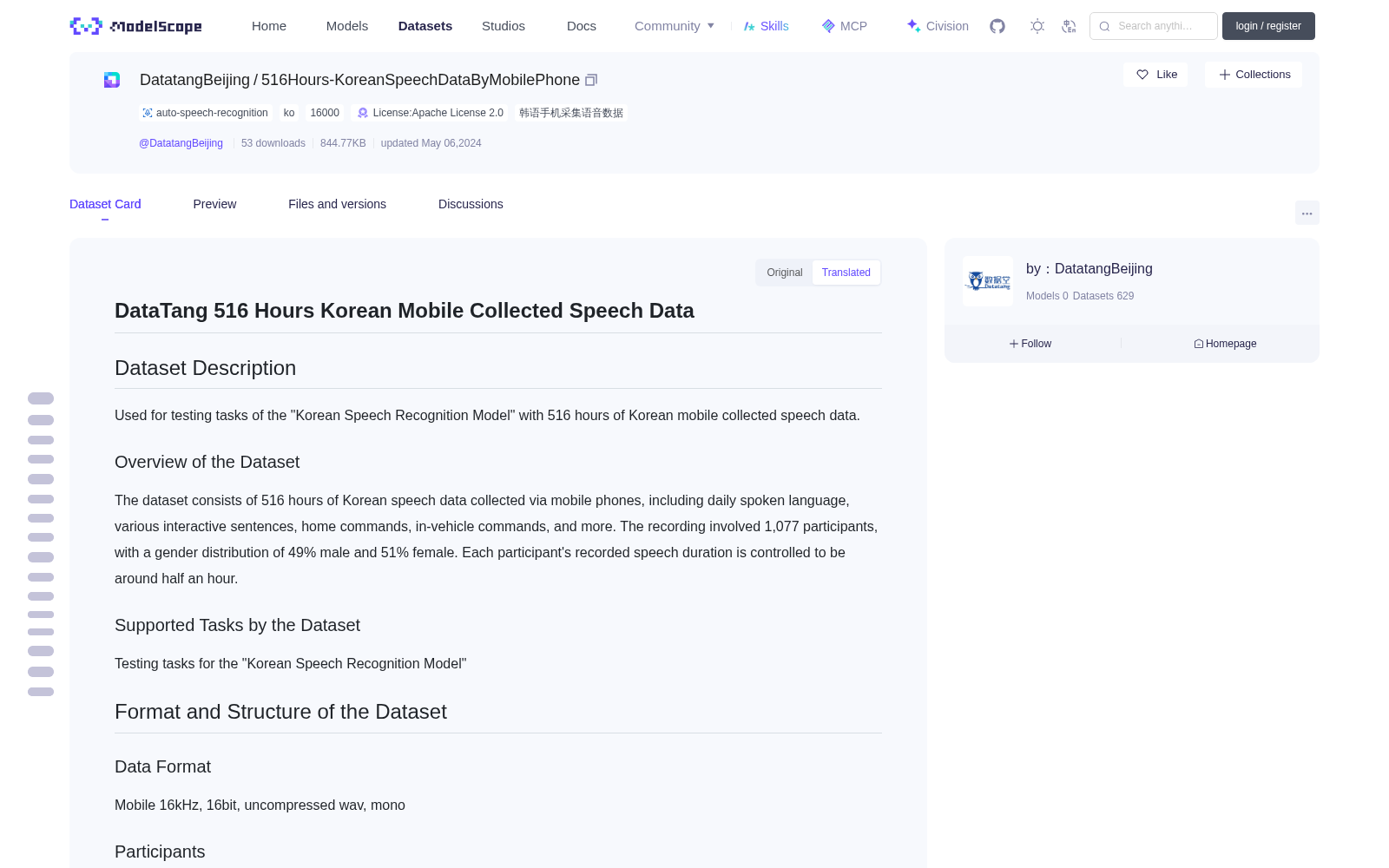Image resolution: width=1389 pixels, height=868 pixels.
Task: Click the search magnifier icon
Action: [x=1105, y=26]
